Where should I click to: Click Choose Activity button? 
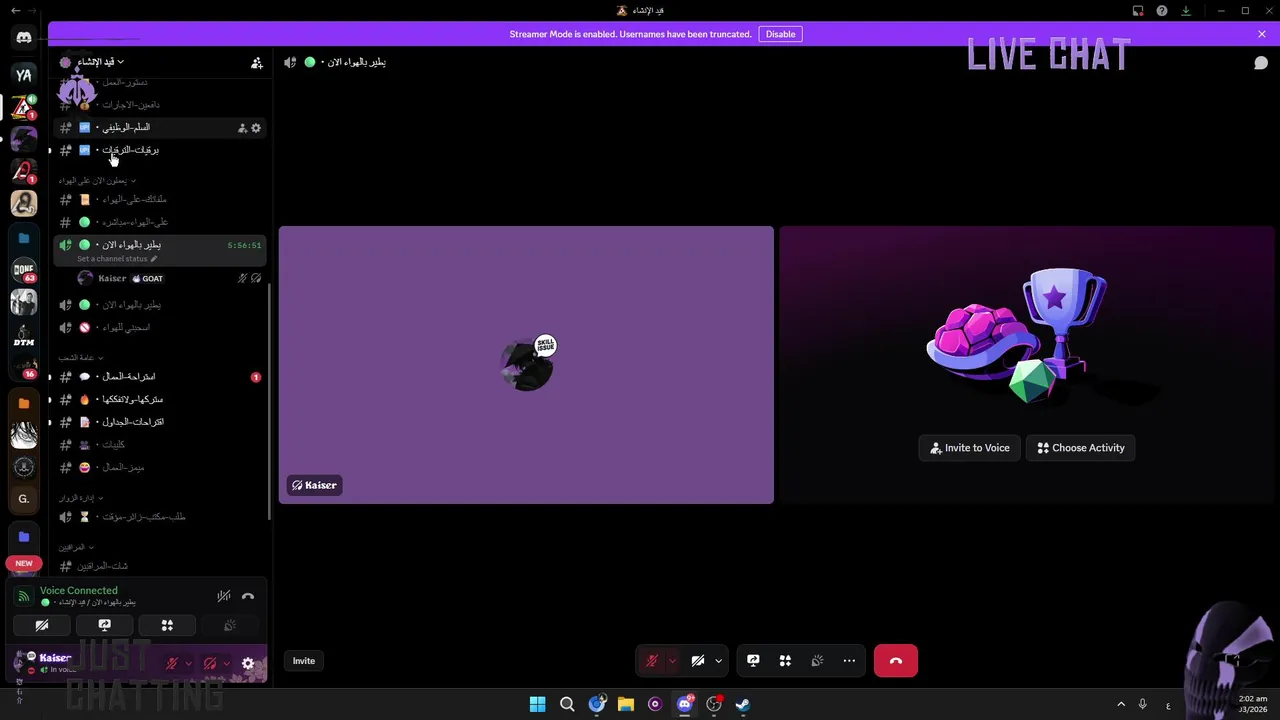pos(1081,448)
